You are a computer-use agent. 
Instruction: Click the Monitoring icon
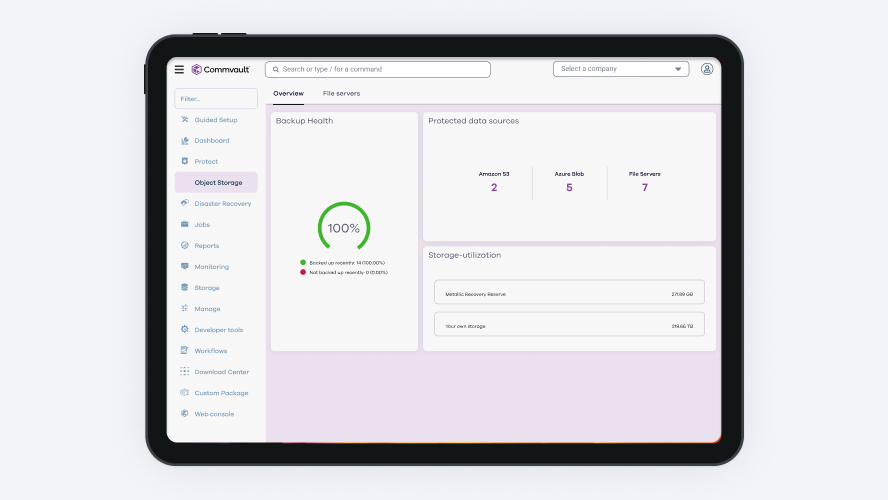click(x=185, y=266)
